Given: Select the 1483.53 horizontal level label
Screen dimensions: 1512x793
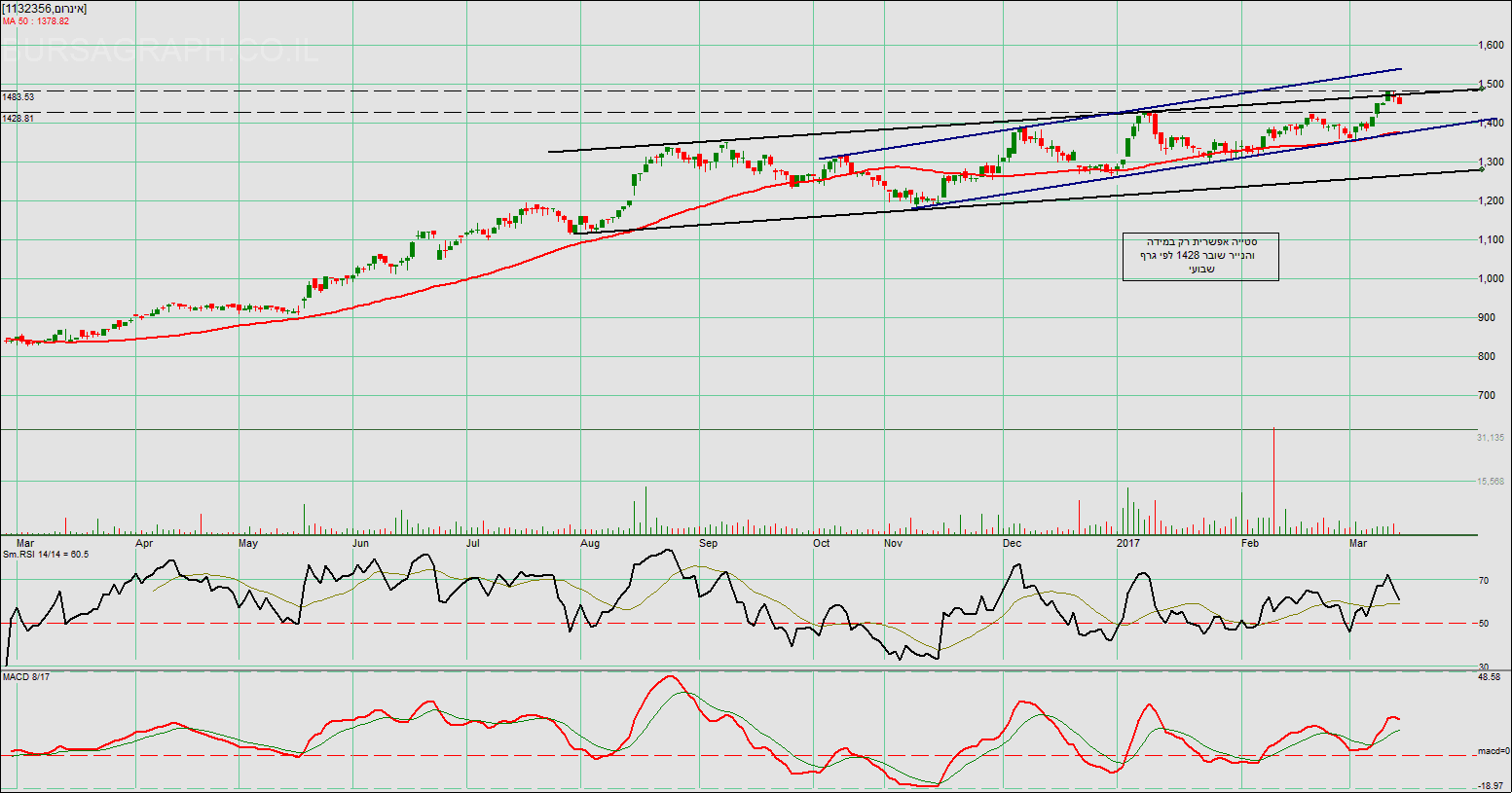Looking at the screenshot, I should pos(18,97).
